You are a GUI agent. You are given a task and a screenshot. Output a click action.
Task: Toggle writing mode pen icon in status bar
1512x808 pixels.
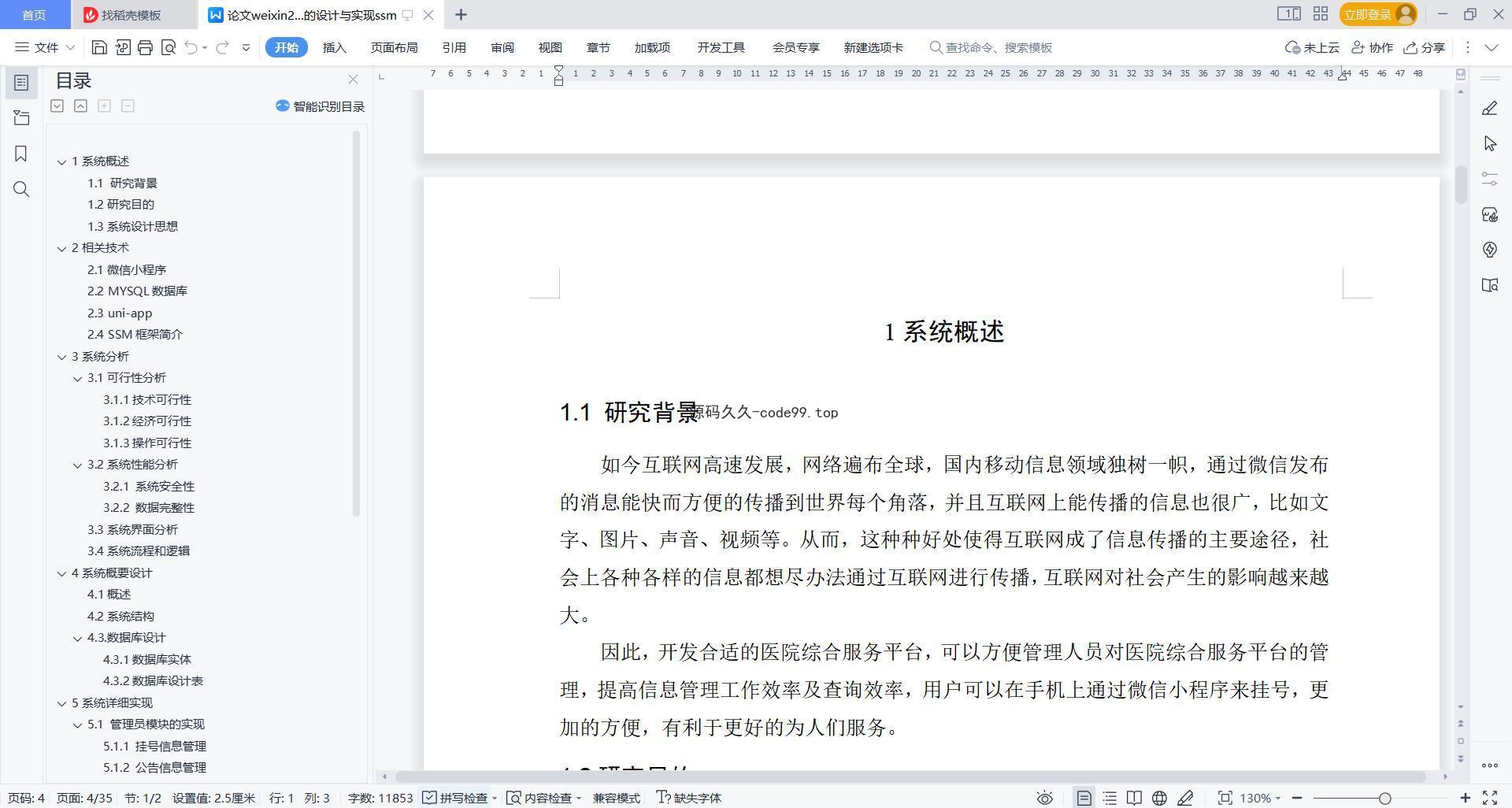(x=1184, y=798)
